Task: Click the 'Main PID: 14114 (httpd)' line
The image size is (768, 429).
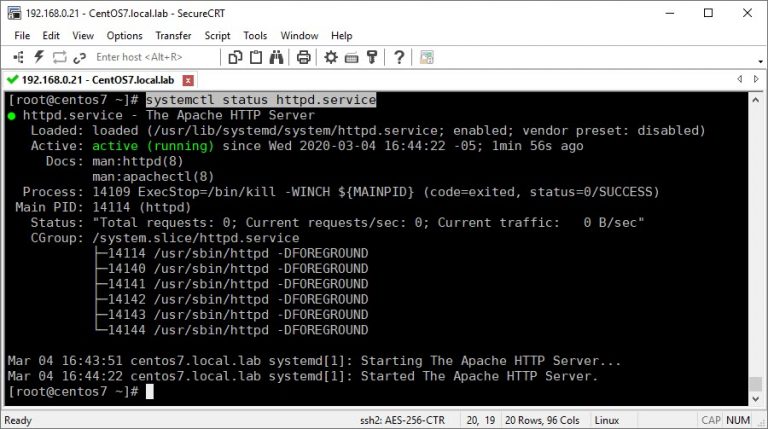Action: pos(103,208)
